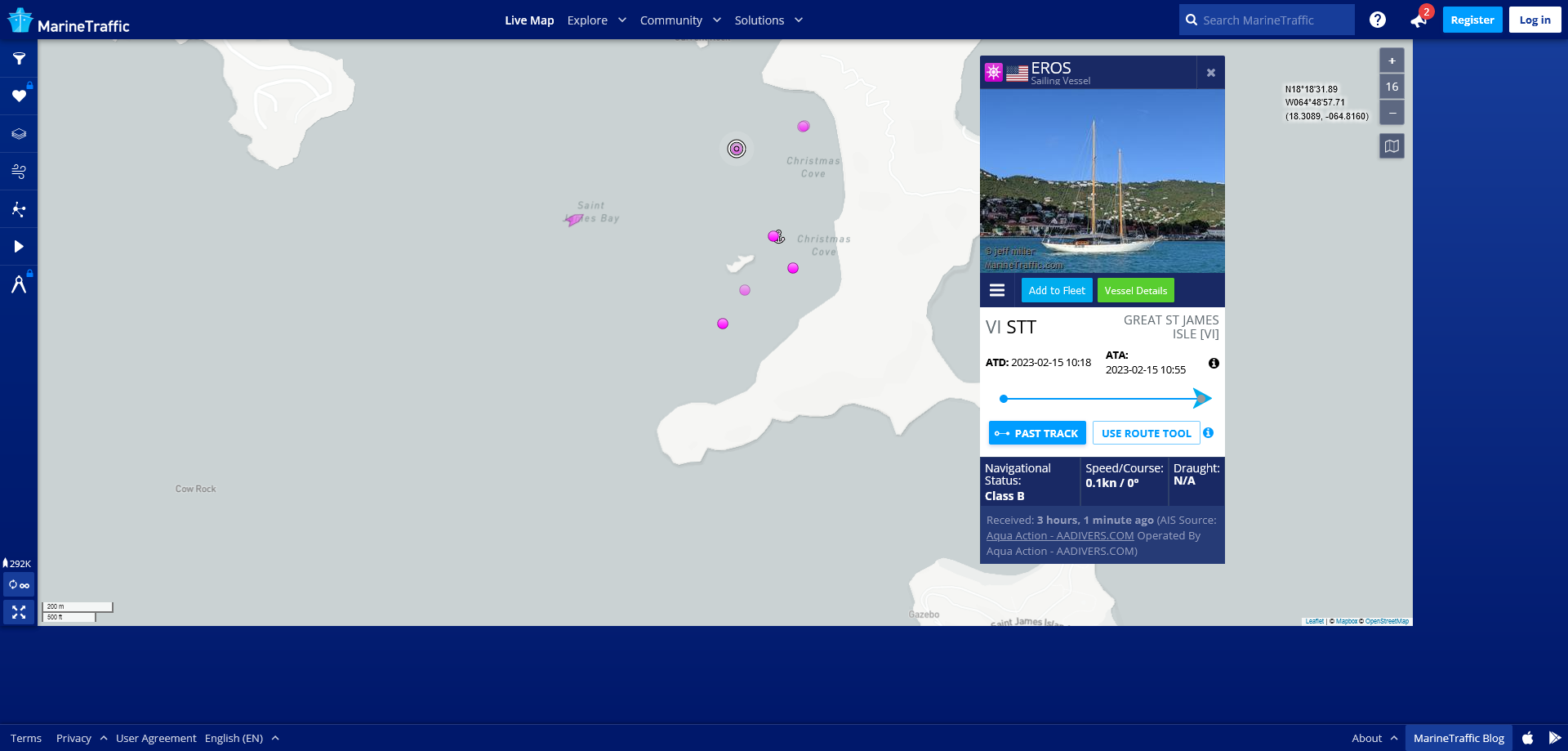Open the About footer menu
The width and height of the screenshot is (1568, 751).
1367,738
